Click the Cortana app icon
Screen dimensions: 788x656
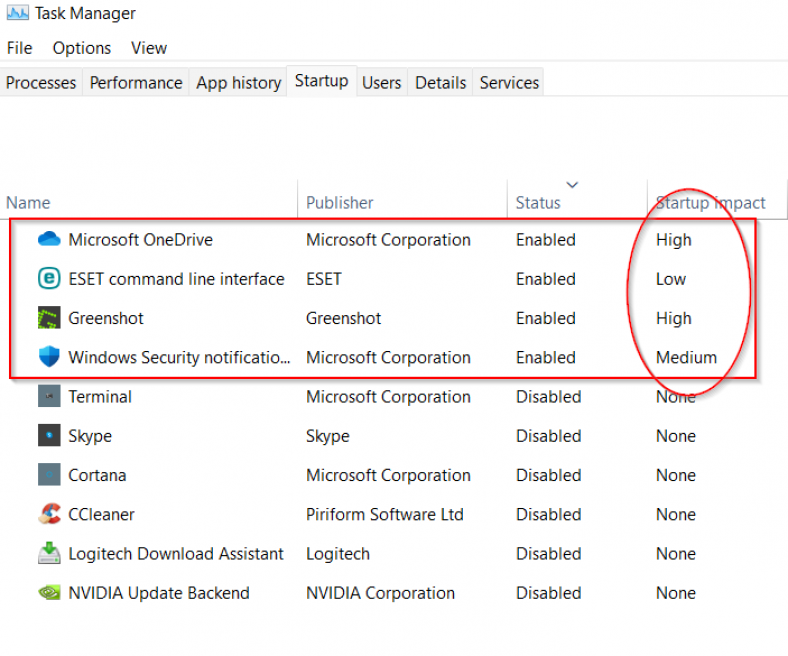click(x=49, y=475)
